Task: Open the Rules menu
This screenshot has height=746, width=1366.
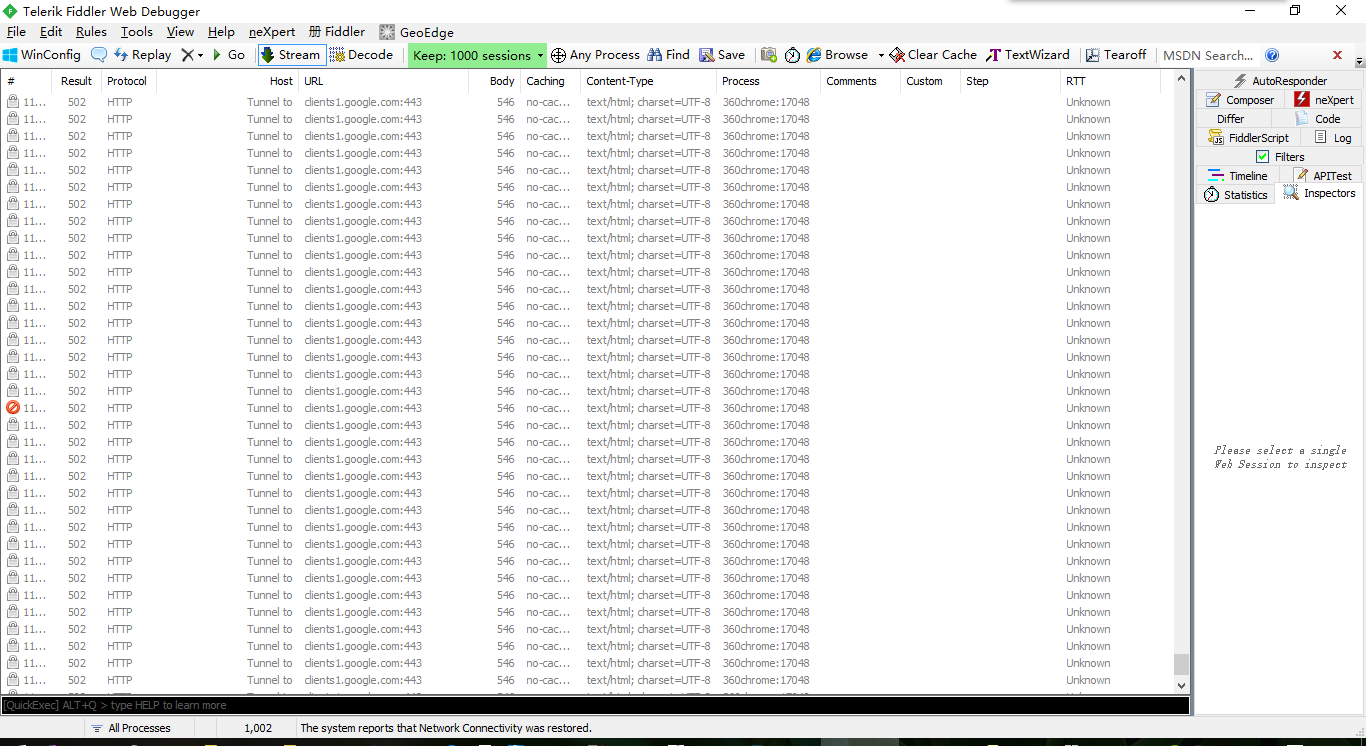Action: [x=91, y=32]
